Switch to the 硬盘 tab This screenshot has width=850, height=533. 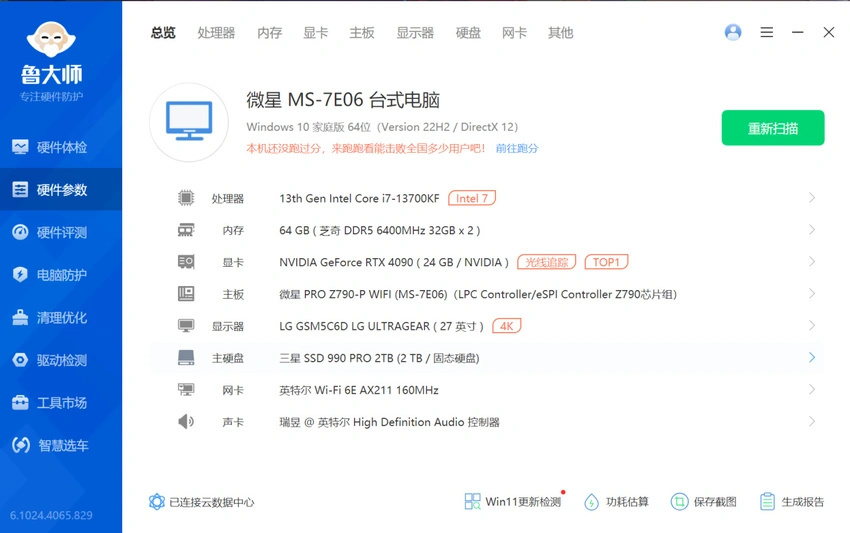[x=468, y=33]
